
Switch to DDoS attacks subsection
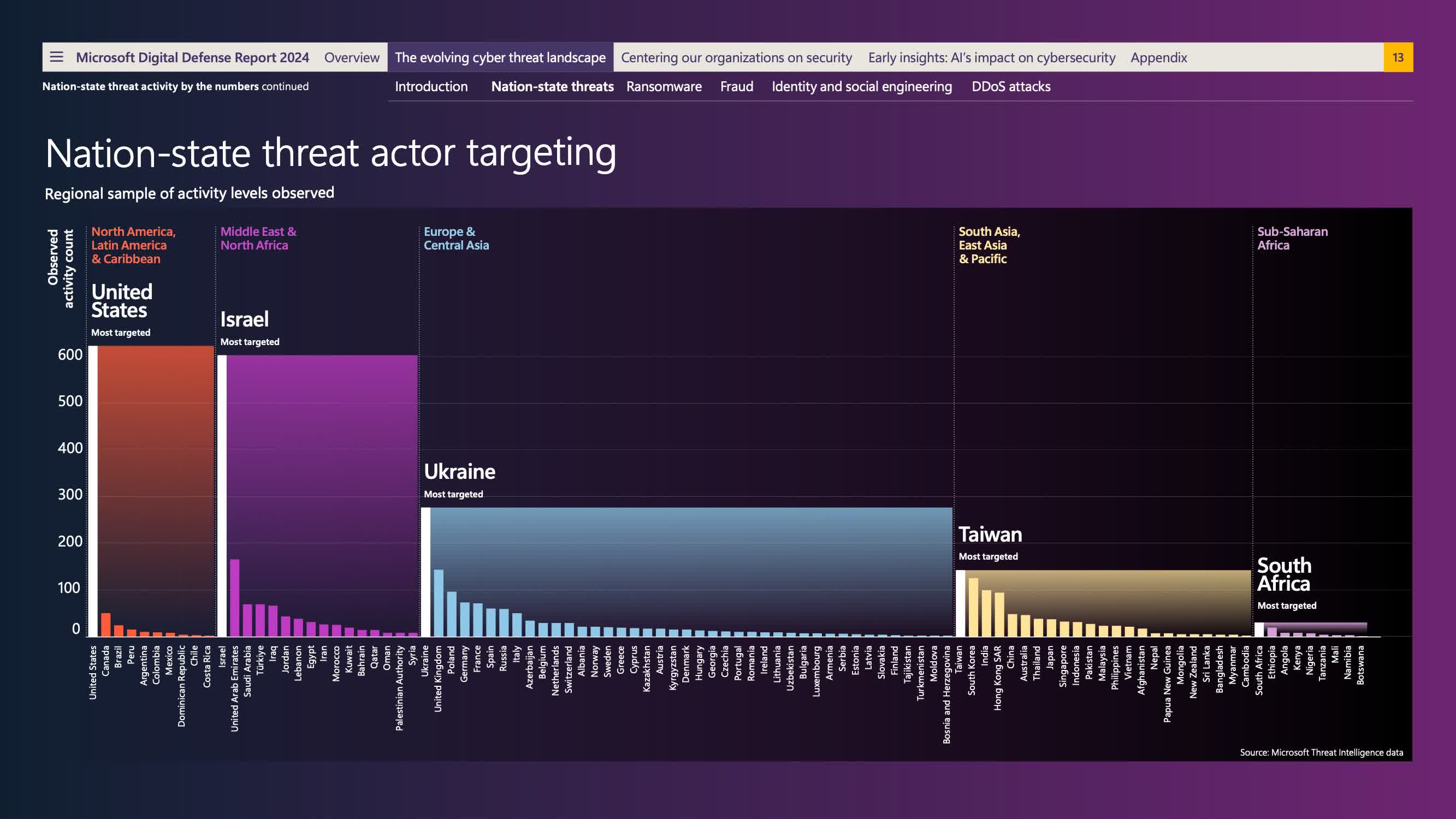coord(1010,86)
